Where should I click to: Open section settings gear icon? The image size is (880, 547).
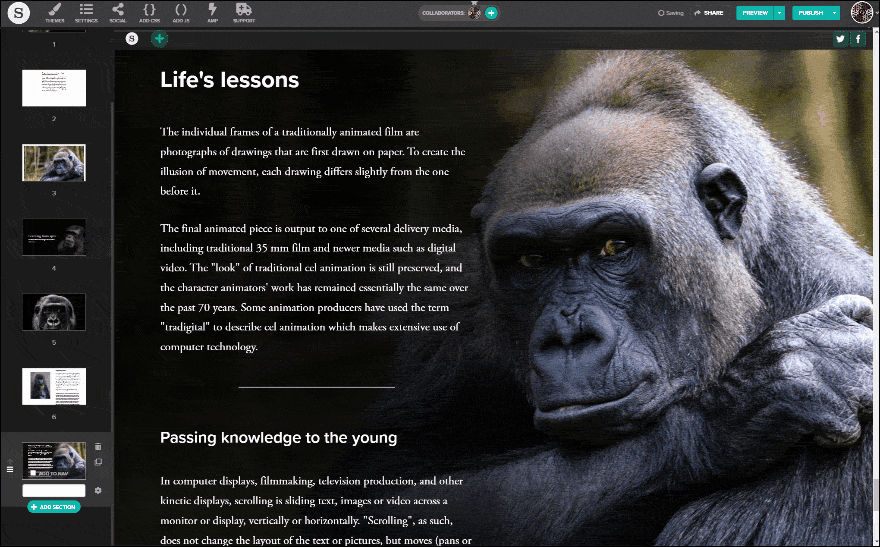[98, 491]
